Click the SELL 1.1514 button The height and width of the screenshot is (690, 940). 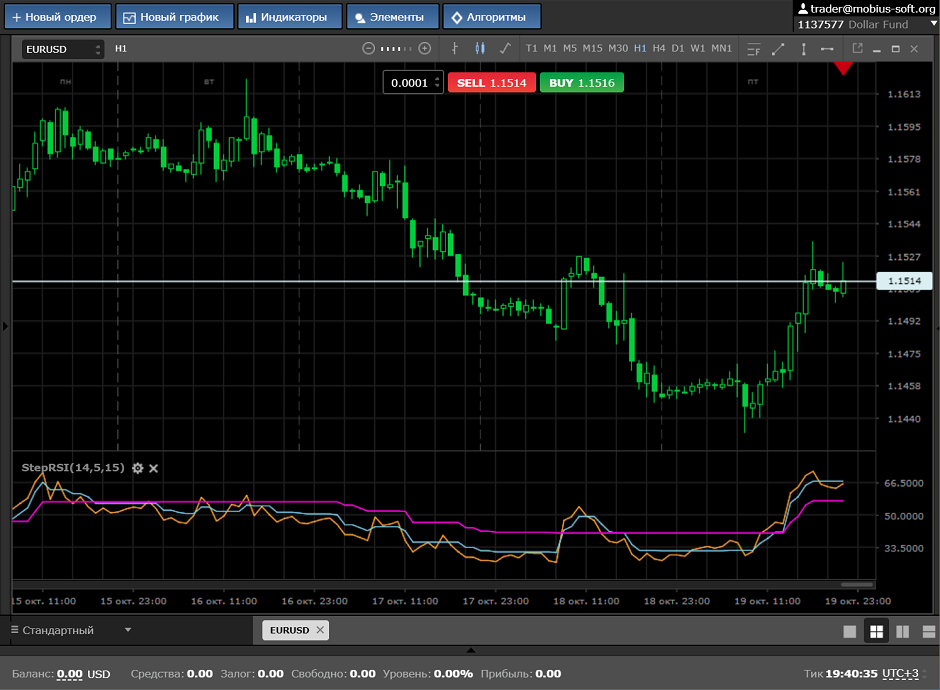click(x=491, y=83)
